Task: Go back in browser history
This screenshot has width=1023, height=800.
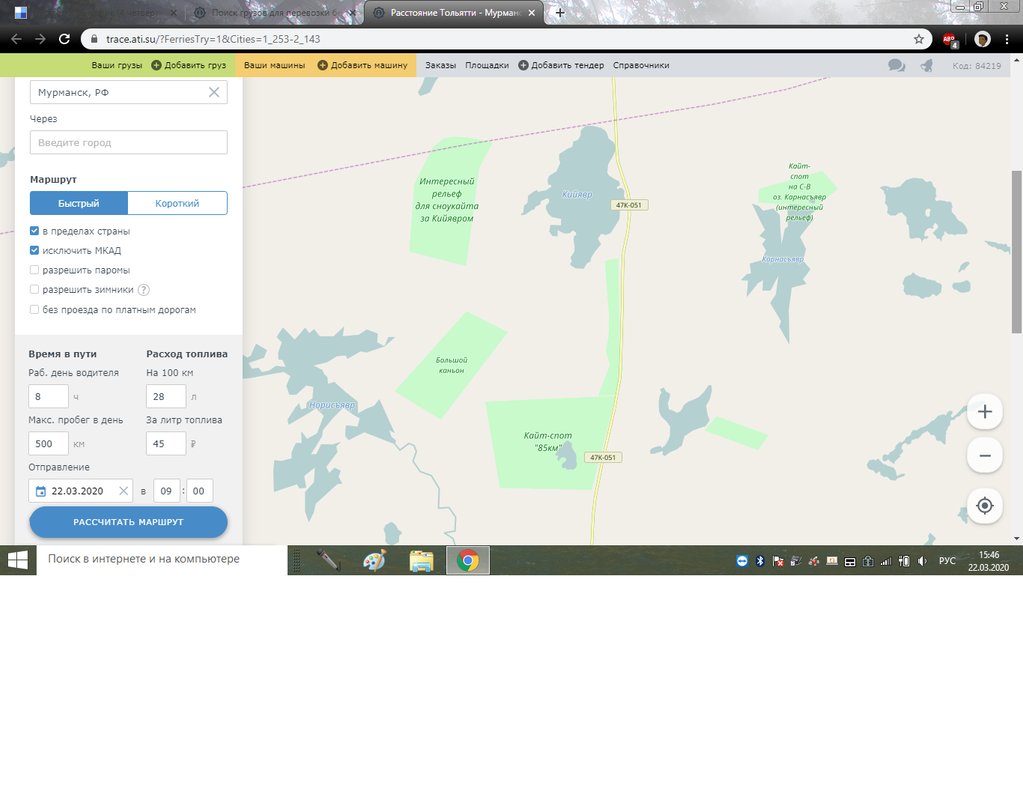Action: coord(16,39)
